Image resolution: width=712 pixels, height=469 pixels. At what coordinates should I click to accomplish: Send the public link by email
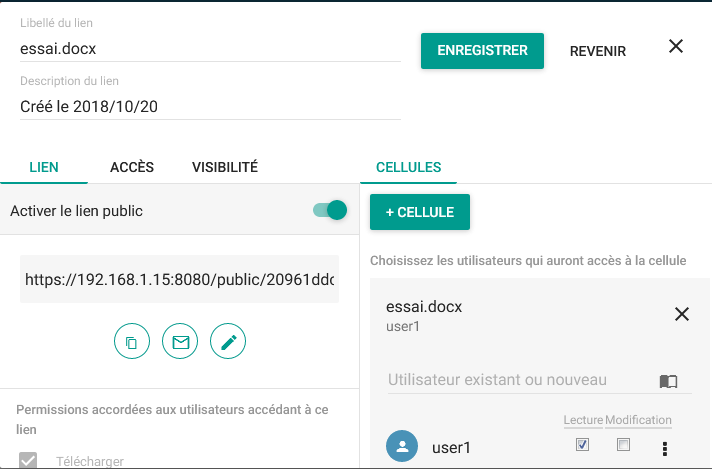(180, 342)
